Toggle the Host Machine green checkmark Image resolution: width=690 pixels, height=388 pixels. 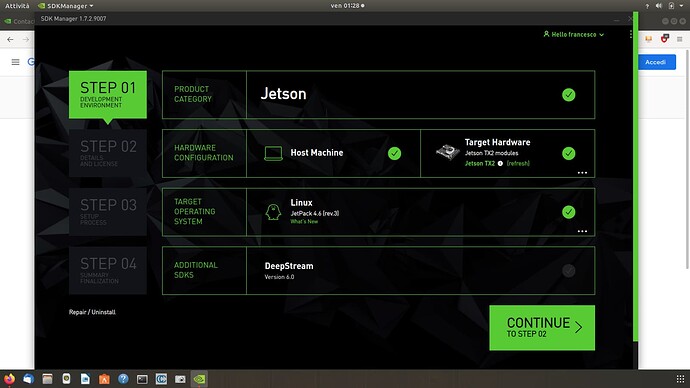tap(394, 153)
